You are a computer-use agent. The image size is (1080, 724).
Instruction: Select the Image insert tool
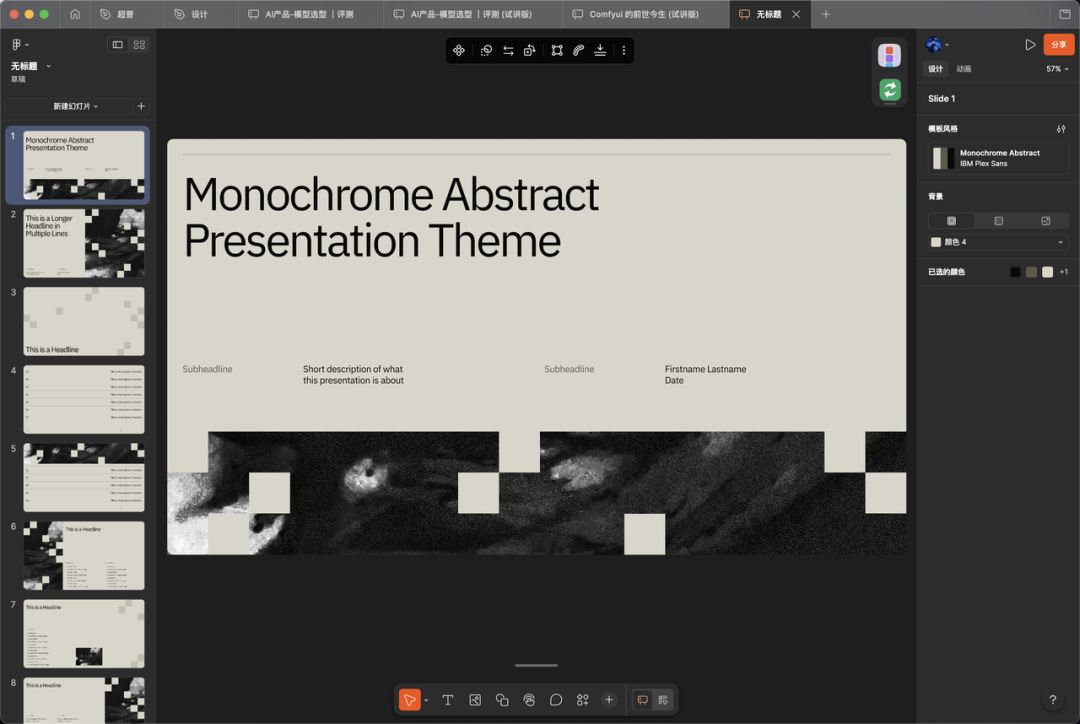(475, 700)
